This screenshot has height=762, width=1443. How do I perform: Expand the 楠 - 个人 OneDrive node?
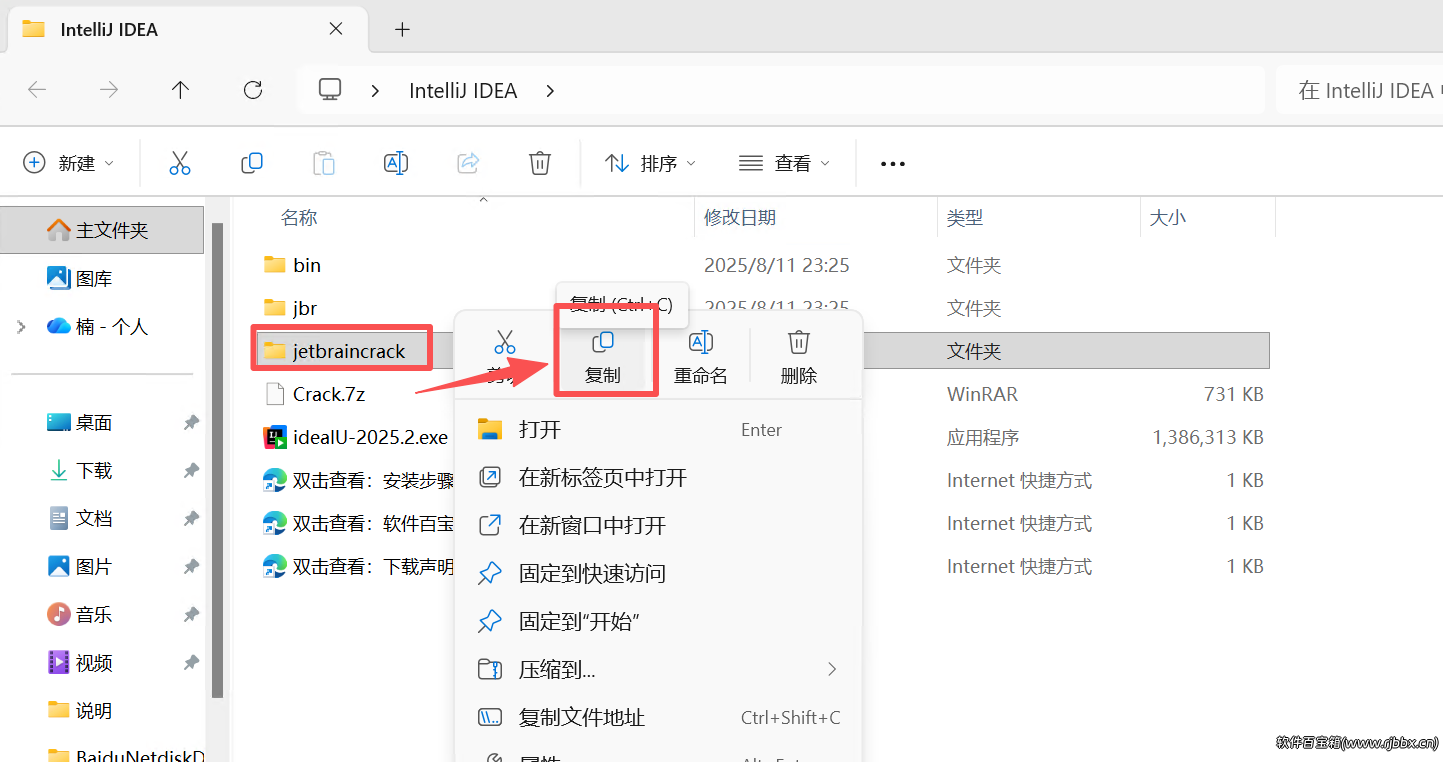[x=21, y=327]
